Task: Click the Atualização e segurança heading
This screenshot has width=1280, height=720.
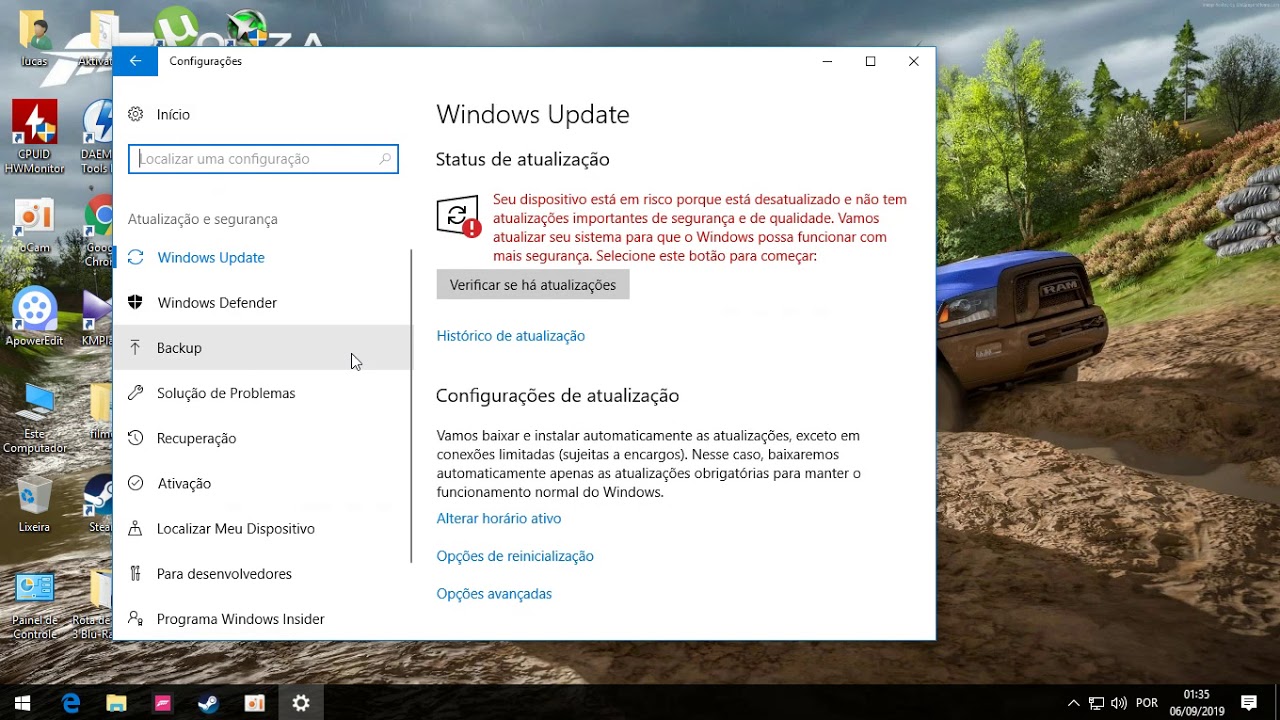Action: (x=203, y=219)
